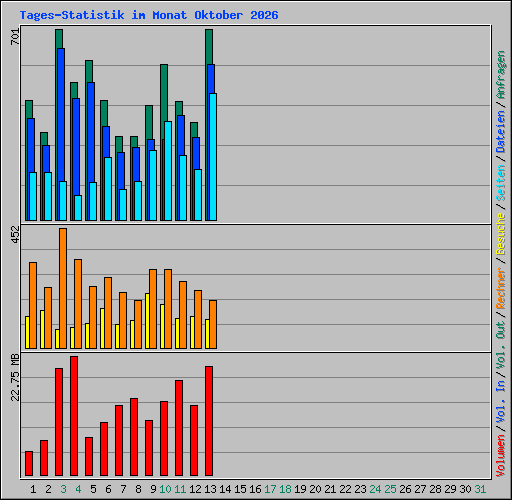Click the blue 'Dateien' legend label
The height and width of the screenshot is (500, 512).
(501, 132)
